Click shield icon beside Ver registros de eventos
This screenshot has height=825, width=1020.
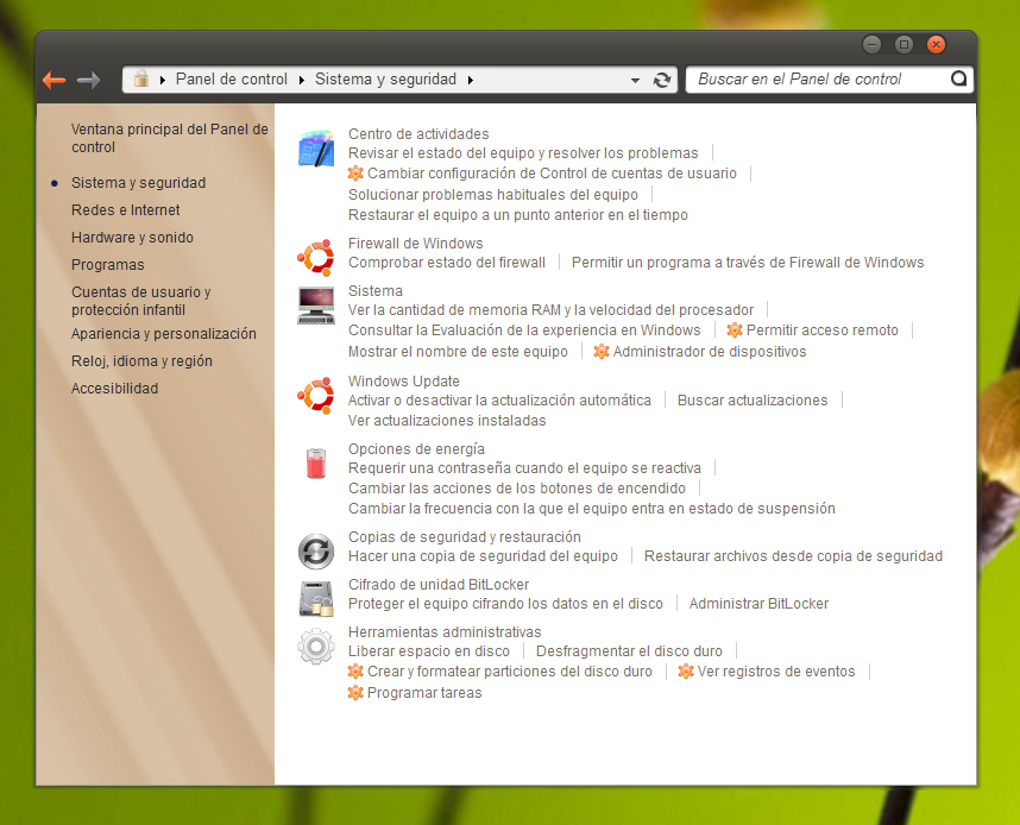(686, 671)
